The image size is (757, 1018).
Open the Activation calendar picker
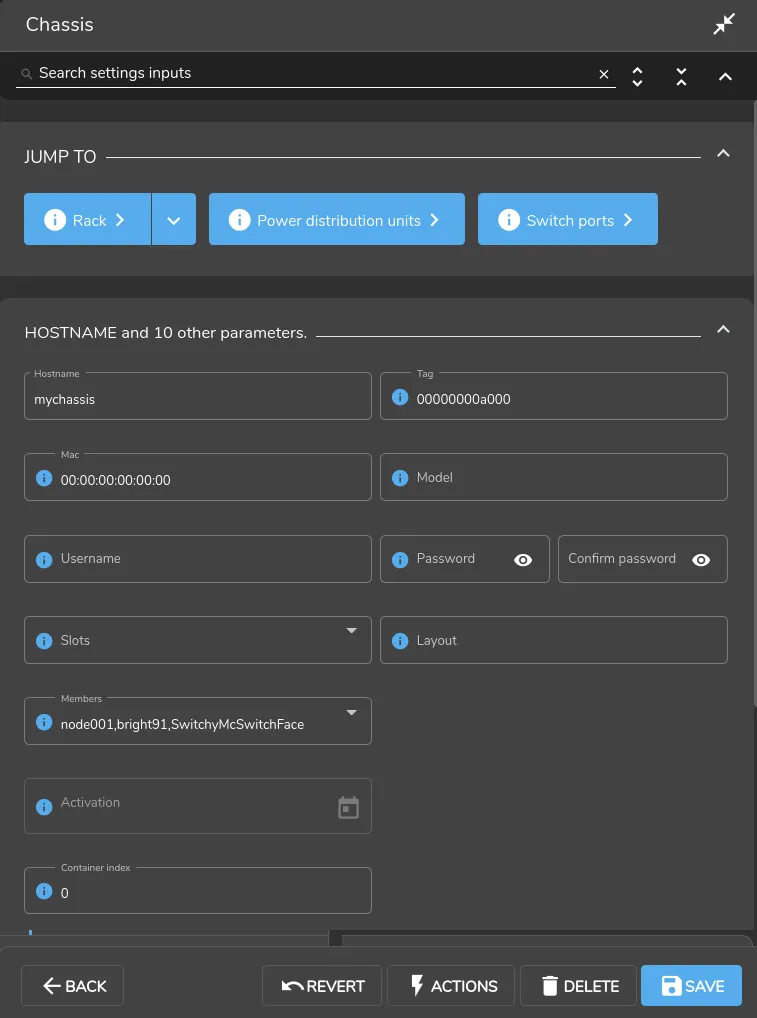tap(349, 808)
